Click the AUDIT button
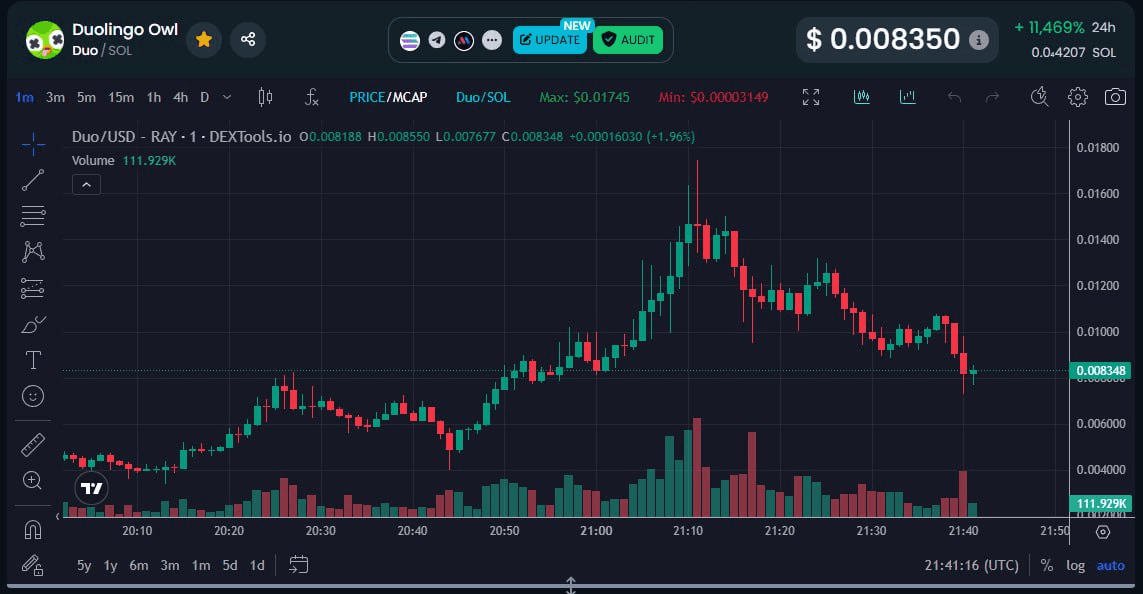The height and width of the screenshot is (594, 1143). tap(628, 40)
